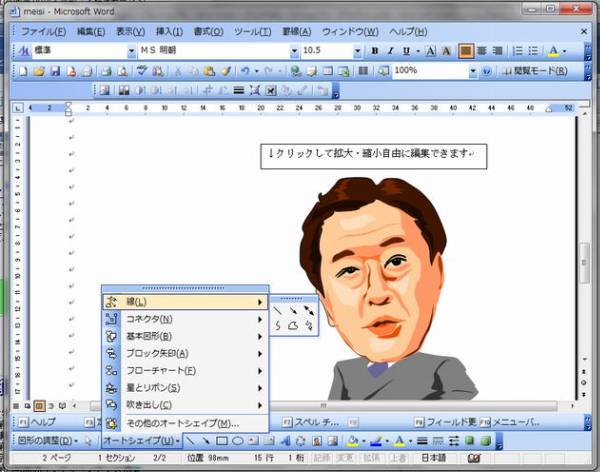Toggle center alignment
The height and width of the screenshot is (472, 600).
tap(482, 51)
